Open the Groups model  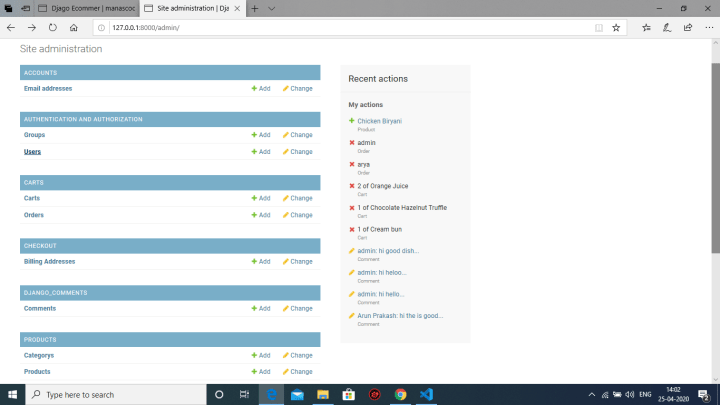[x=34, y=135]
